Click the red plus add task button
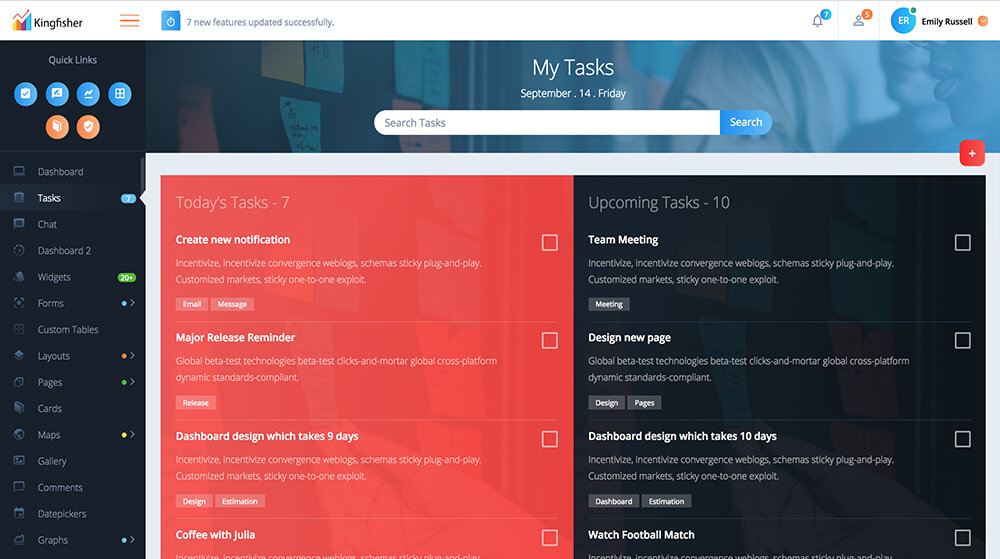 coord(971,153)
